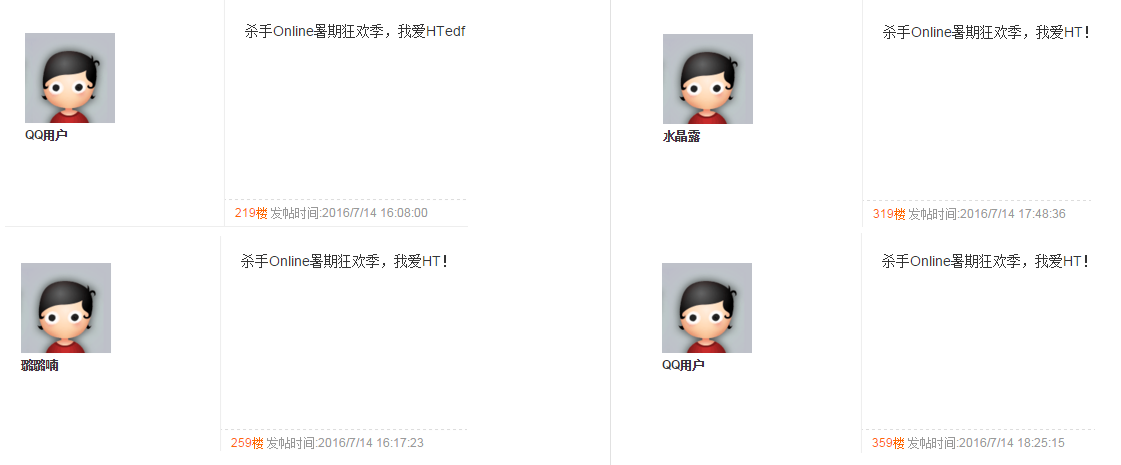Click the post time 2016/7/14 18:25:15
Screen dimensions: 1121x465
pos(1012,443)
